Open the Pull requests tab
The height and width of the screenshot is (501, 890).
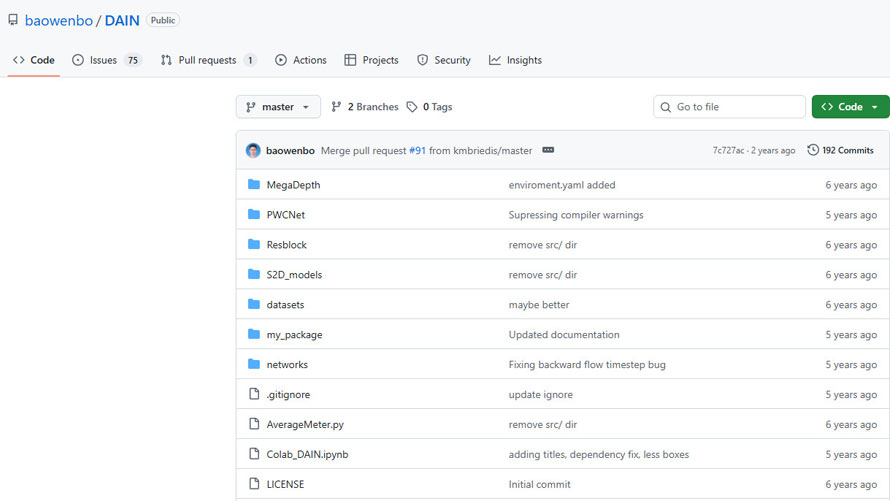click(x=208, y=60)
